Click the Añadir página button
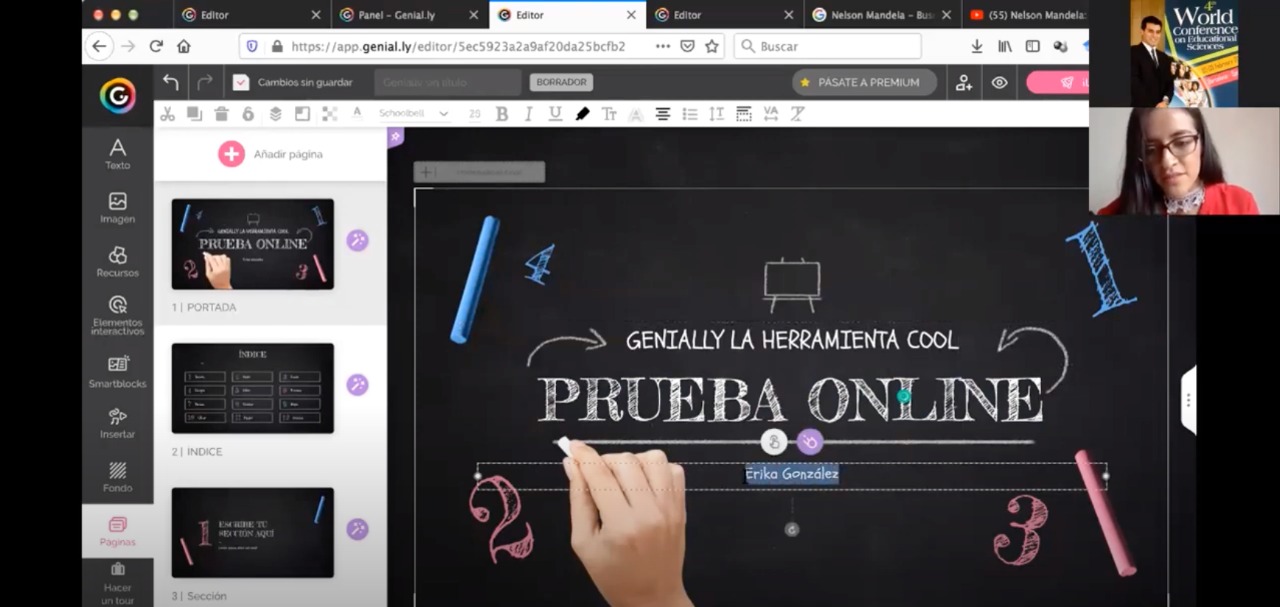The height and width of the screenshot is (607, 1280). [x=270, y=154]
